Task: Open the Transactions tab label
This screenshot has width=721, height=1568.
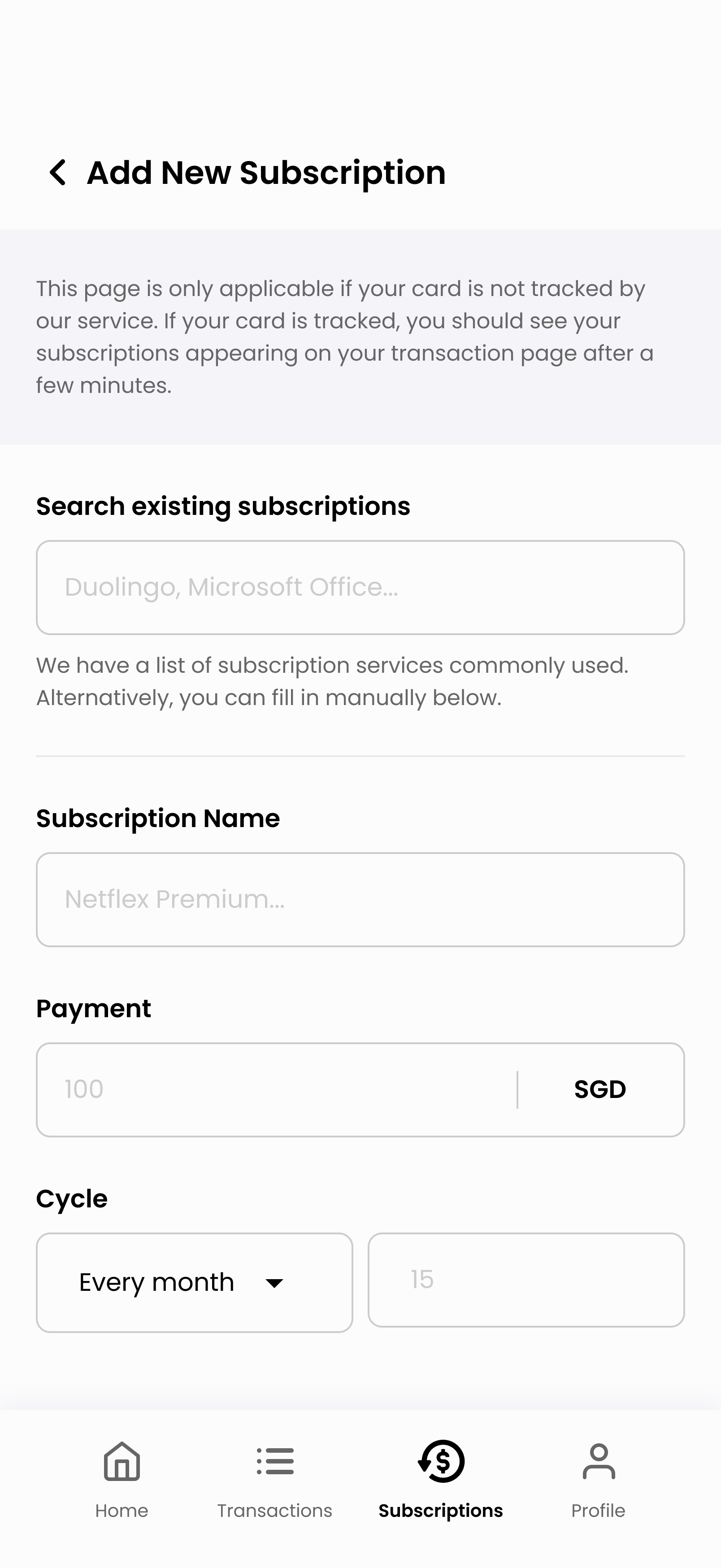Action: [x=275, y=1511]
